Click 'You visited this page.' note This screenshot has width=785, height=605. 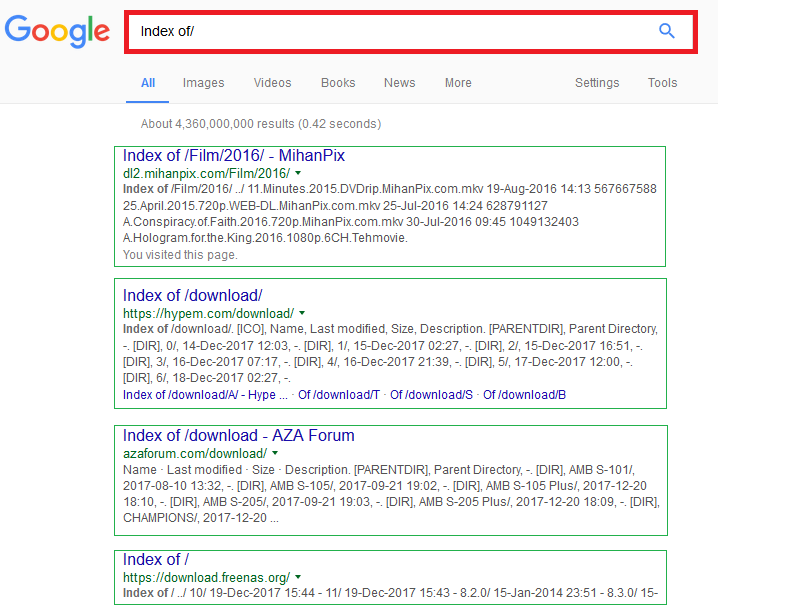click(x=180, y=254)
